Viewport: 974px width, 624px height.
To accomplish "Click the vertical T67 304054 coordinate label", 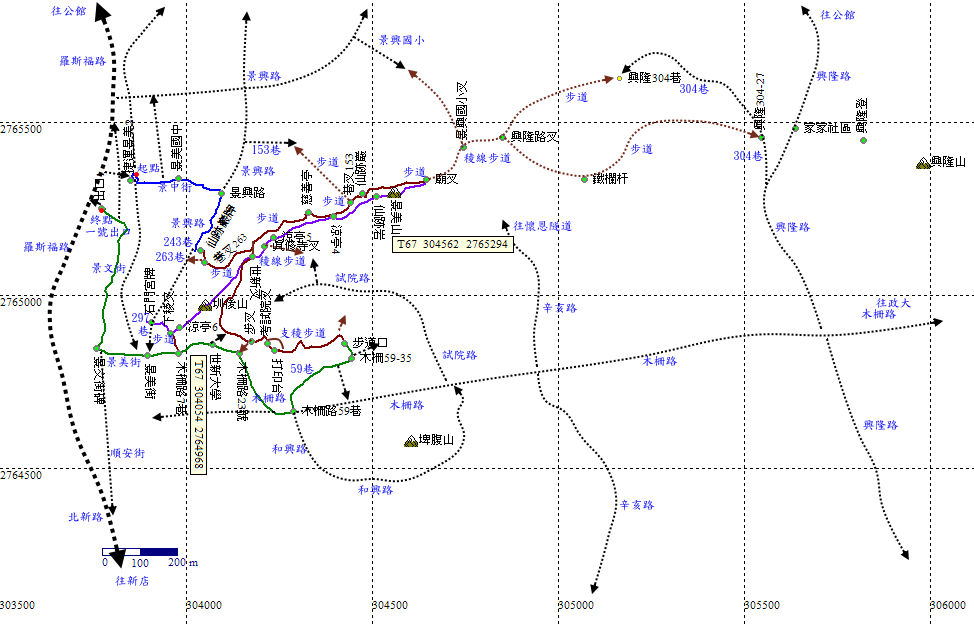I will tap(198, 413).
